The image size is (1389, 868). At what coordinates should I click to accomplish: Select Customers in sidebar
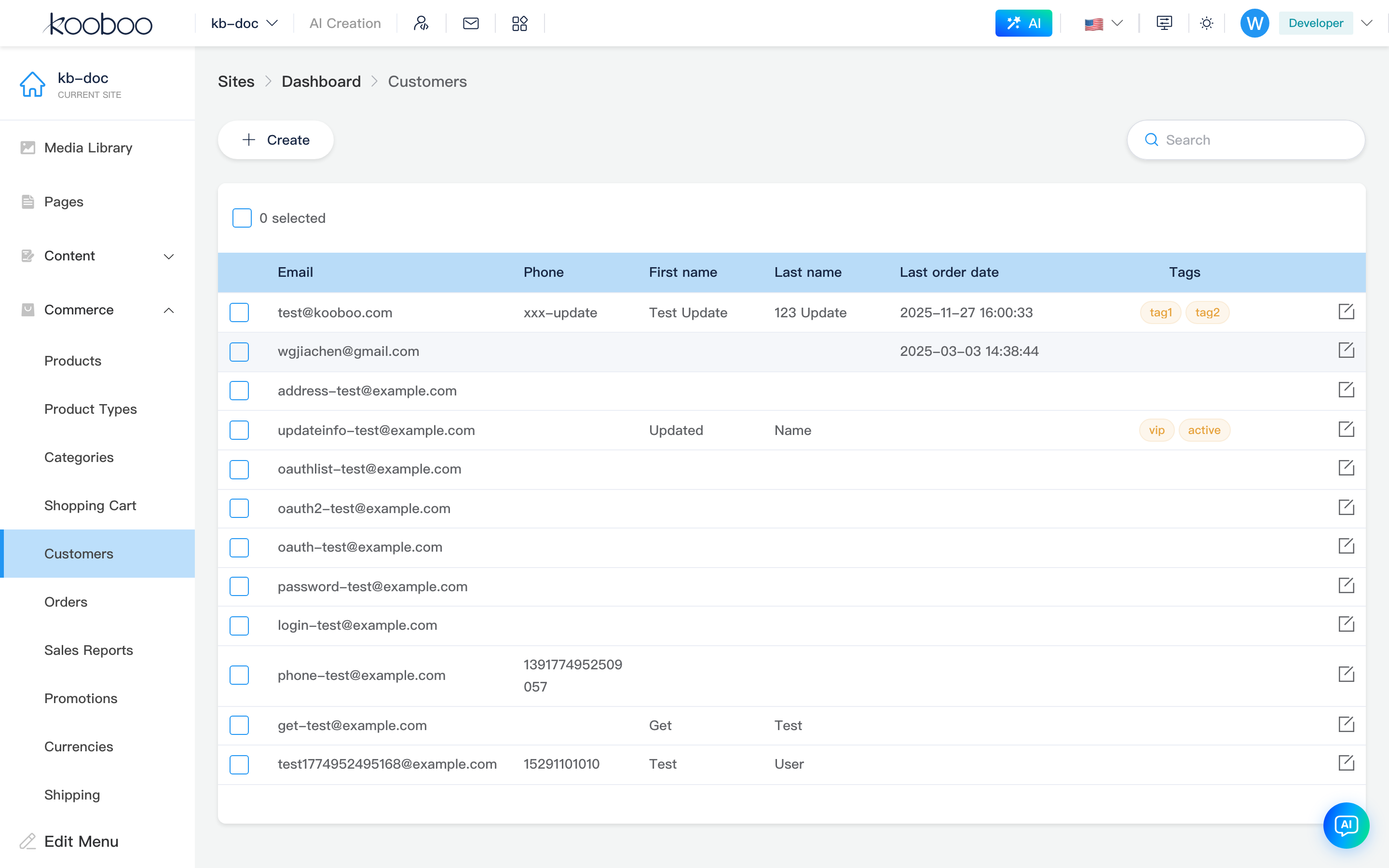click(97, 554)
